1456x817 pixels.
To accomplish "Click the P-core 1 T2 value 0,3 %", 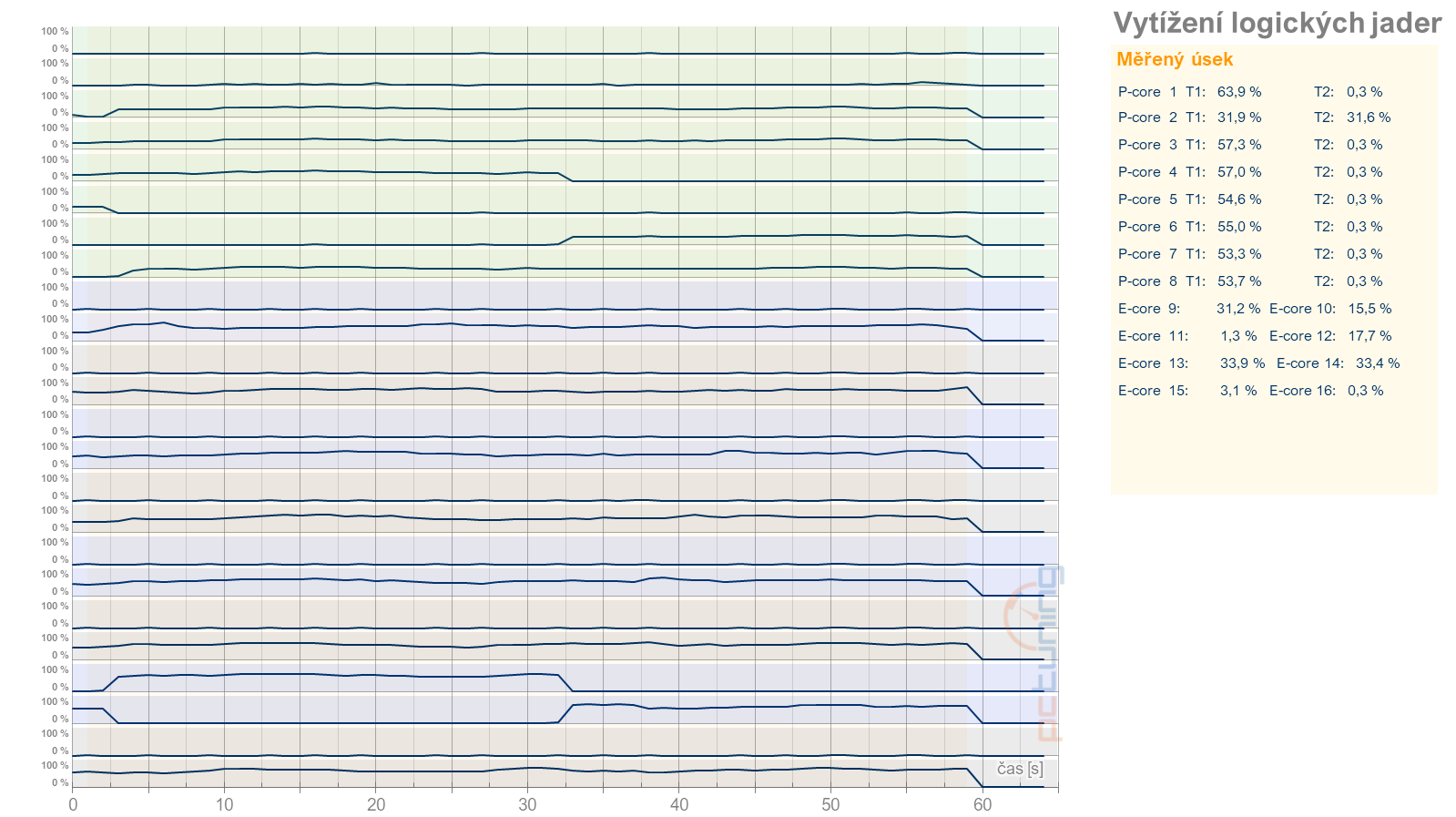I will tap(1364, 92).
